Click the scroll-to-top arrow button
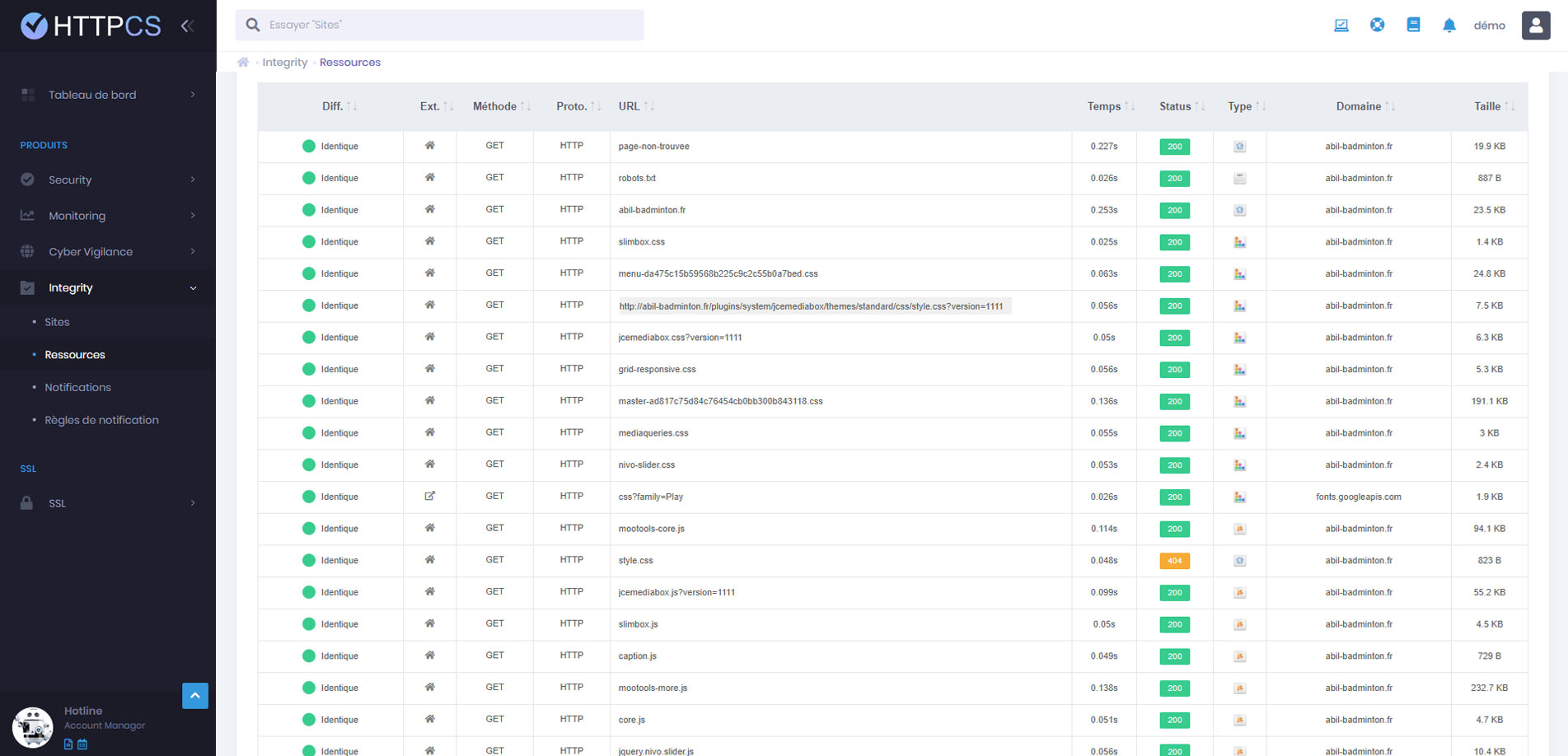The height and width of the screenshot is (756, 1568). (x=195, y=696)
